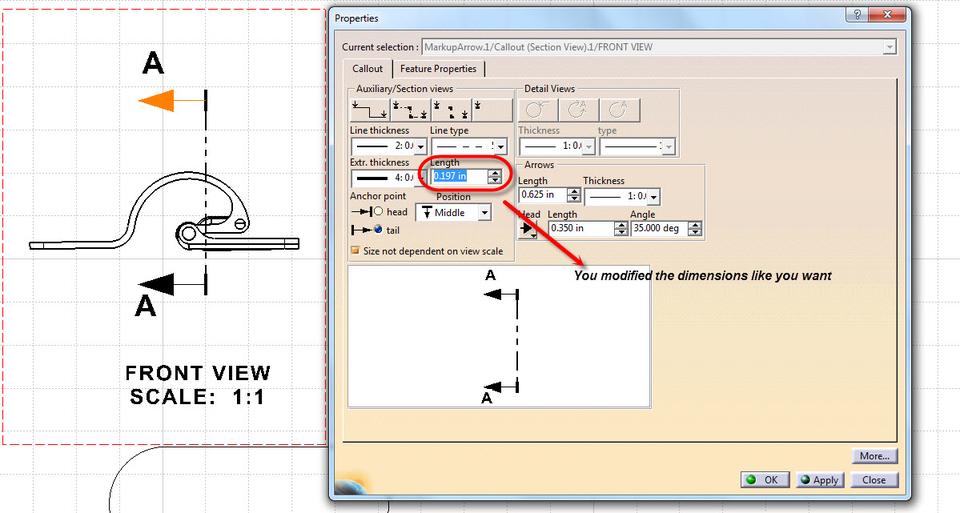
Task: Decrease Arrows Length 0.625 in value
Action: click(x=574, y=199)
